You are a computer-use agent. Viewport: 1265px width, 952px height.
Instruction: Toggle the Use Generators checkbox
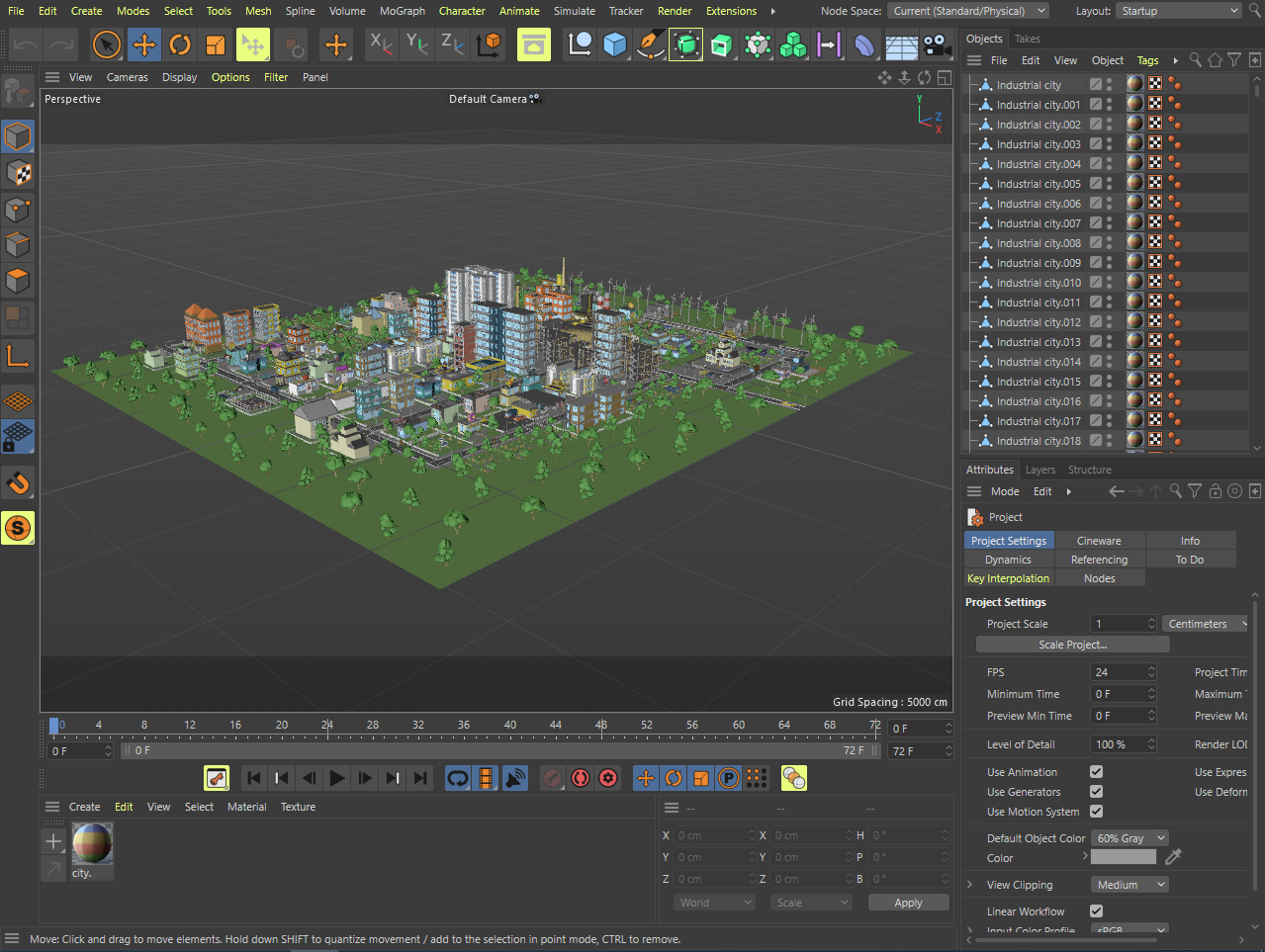pyautogui.click(x=1096, y=792)
